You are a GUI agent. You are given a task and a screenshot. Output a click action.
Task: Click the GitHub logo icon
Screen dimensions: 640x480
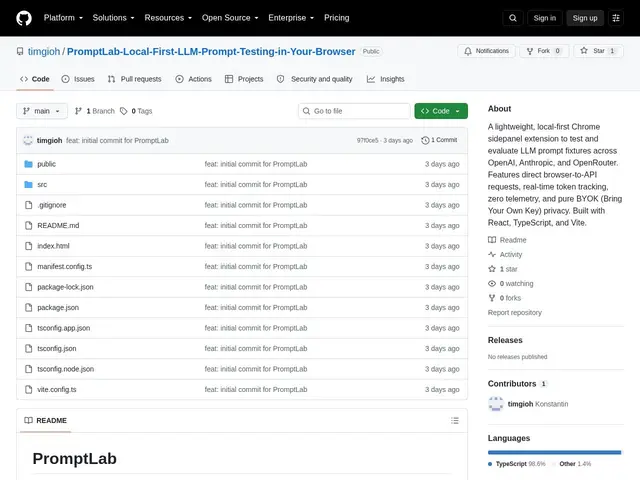[24, 18]
